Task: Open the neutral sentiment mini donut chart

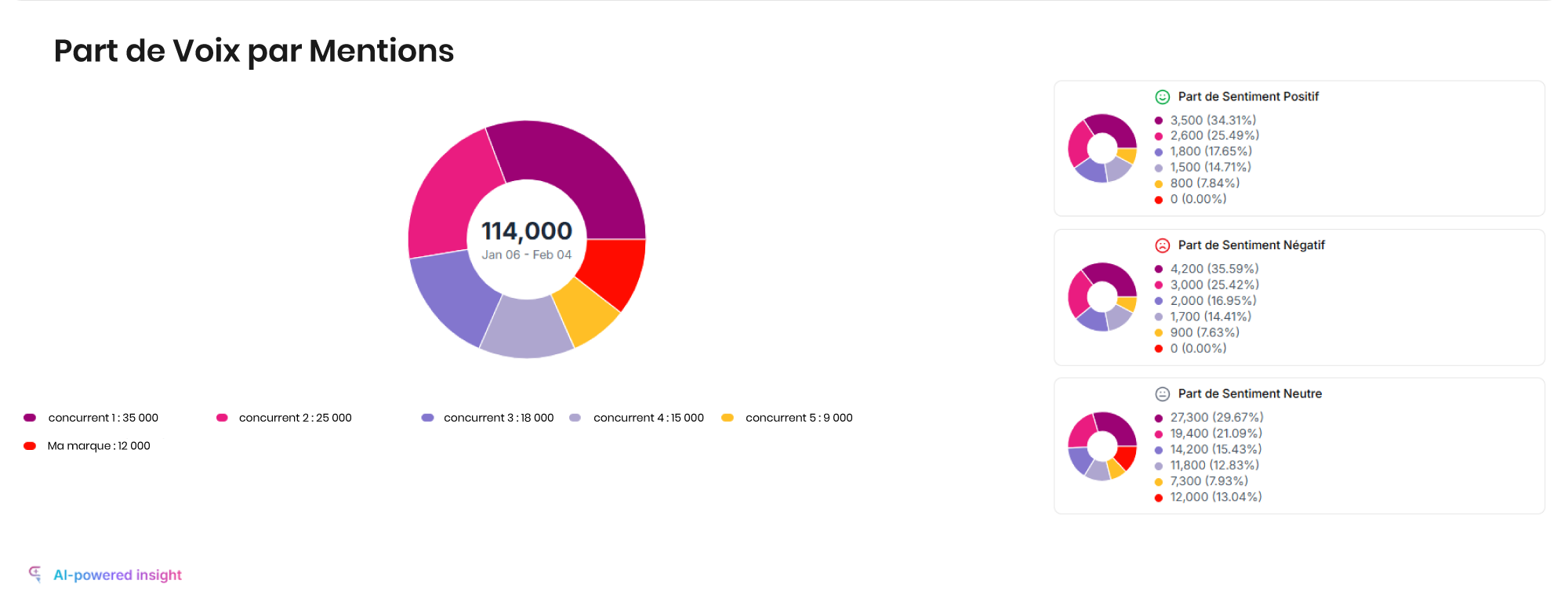Action: [x=1102, y=446]
